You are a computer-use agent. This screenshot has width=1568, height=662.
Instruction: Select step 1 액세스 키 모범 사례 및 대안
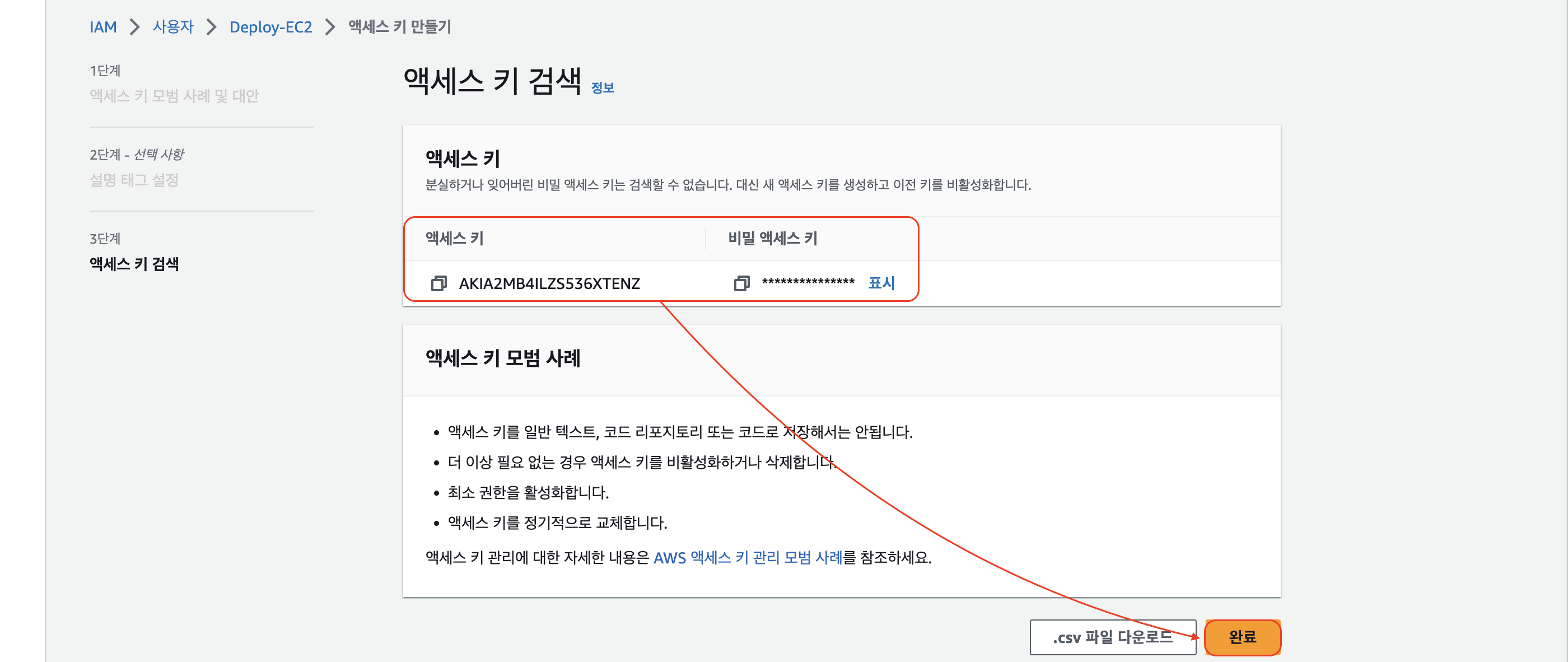174,96
